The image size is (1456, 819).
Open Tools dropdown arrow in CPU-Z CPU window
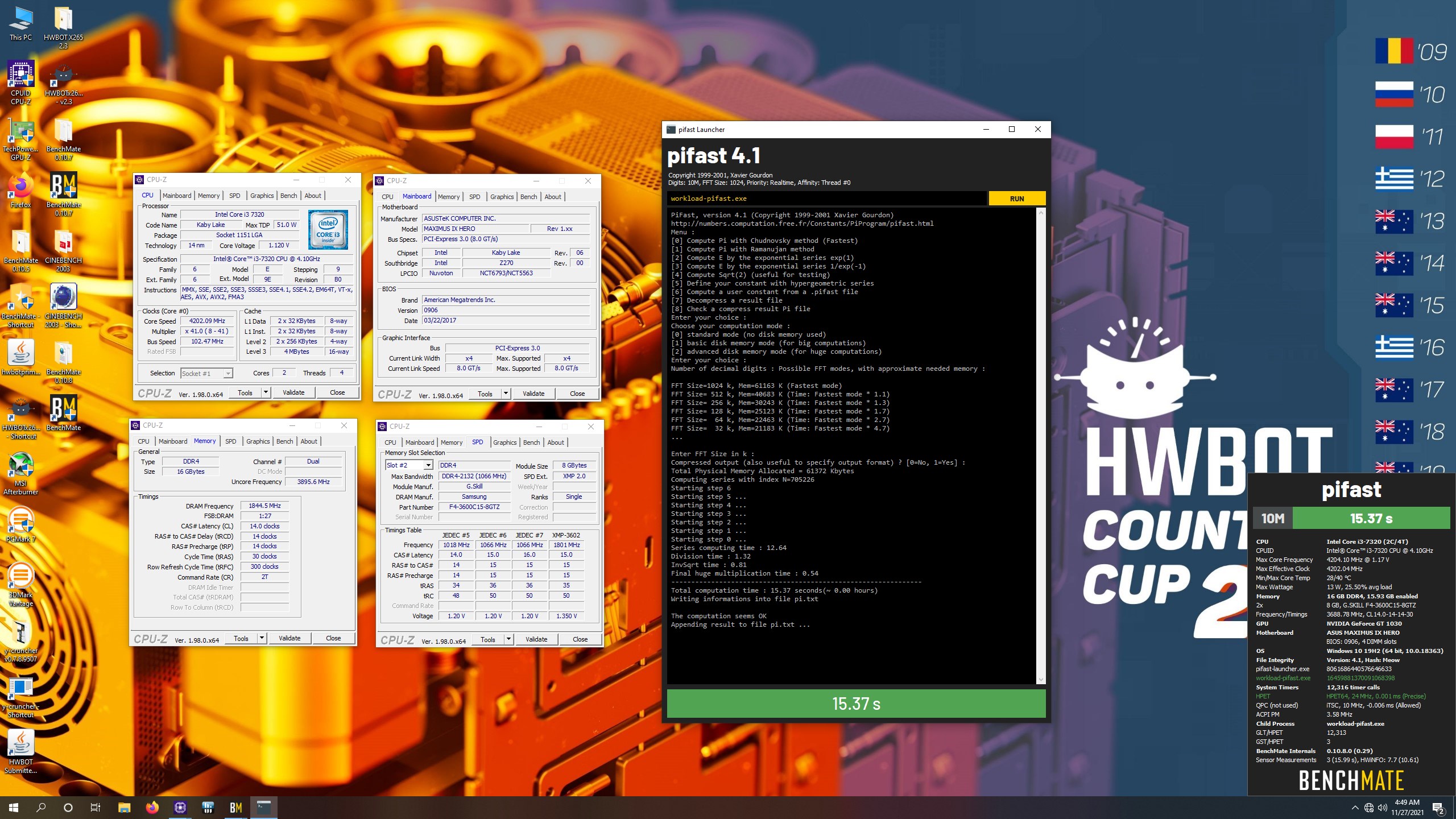265,392
